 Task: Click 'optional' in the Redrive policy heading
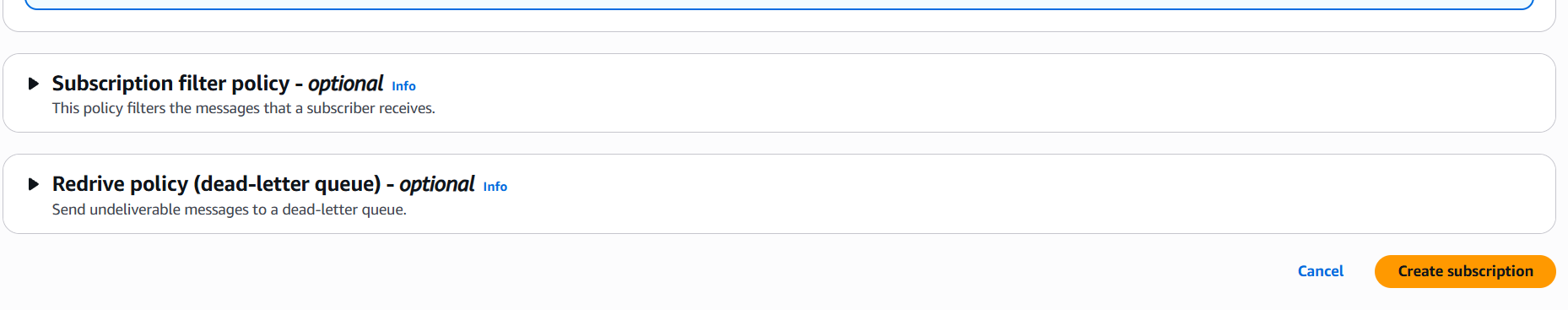tap(437, 184)
